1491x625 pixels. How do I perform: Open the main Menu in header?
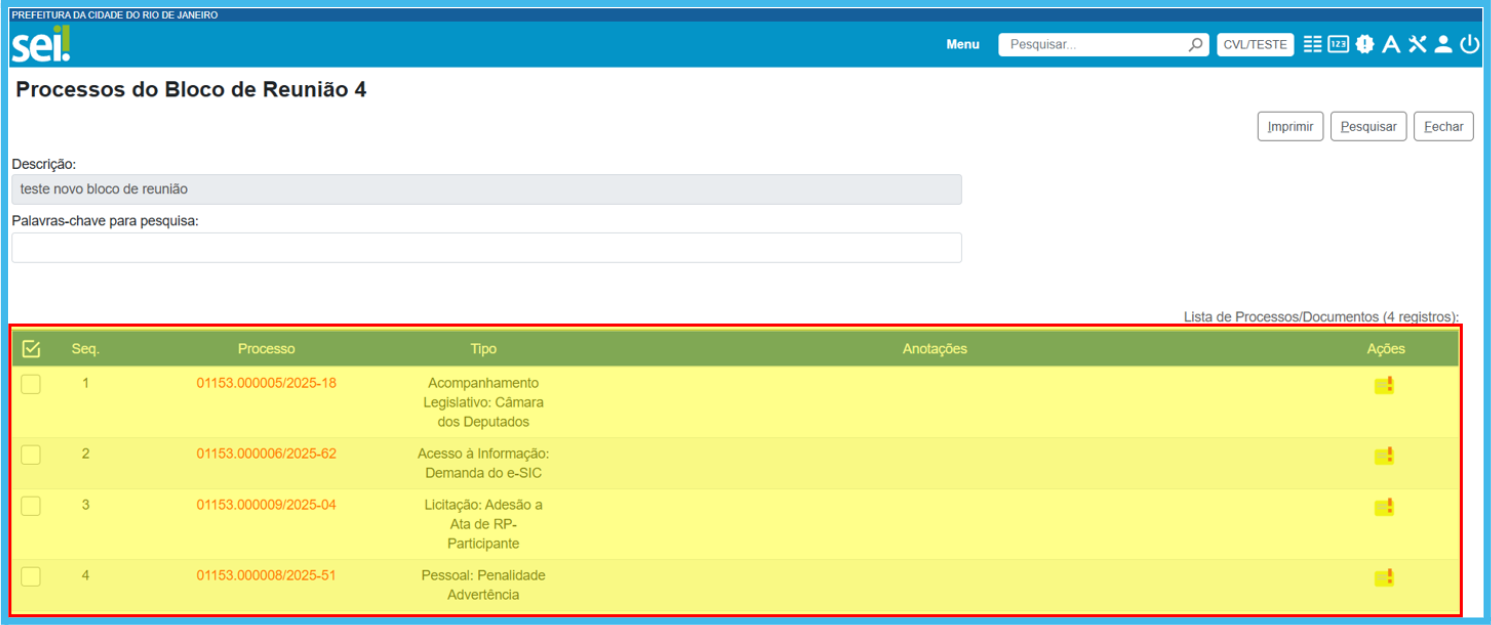point(962,44)
